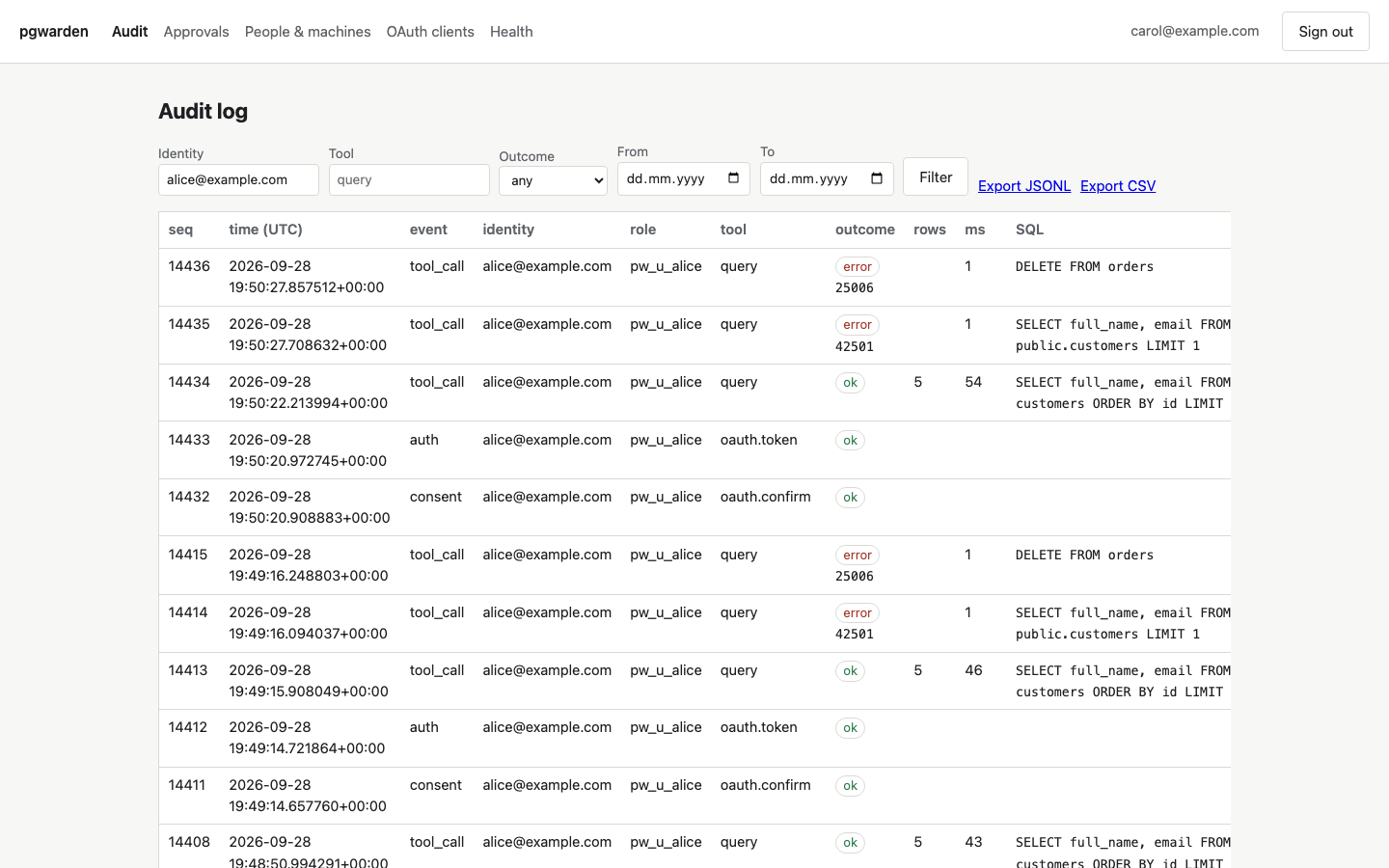Select seq cell 14415
Screen dimensions: 1389x868
click(188, 555)
